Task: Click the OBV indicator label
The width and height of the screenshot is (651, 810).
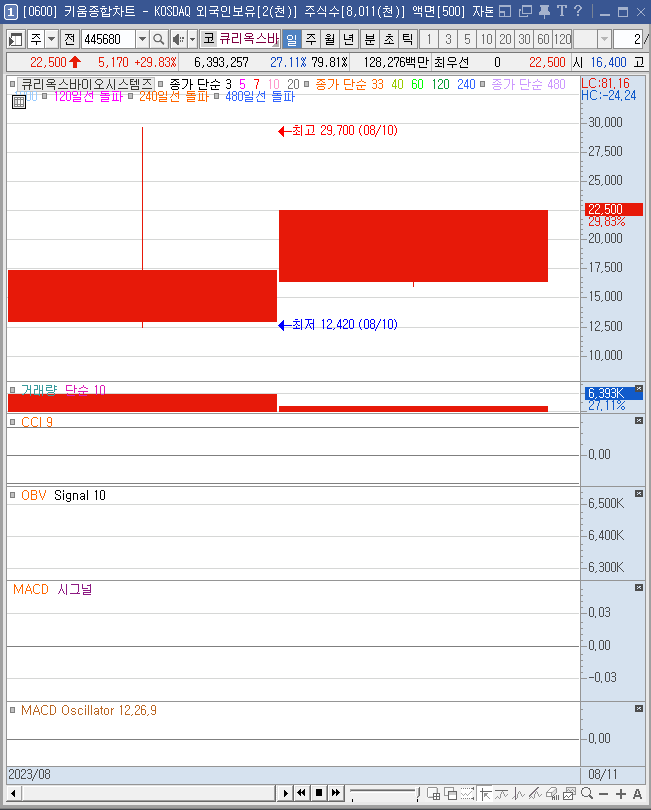Action: click(34, 495)
